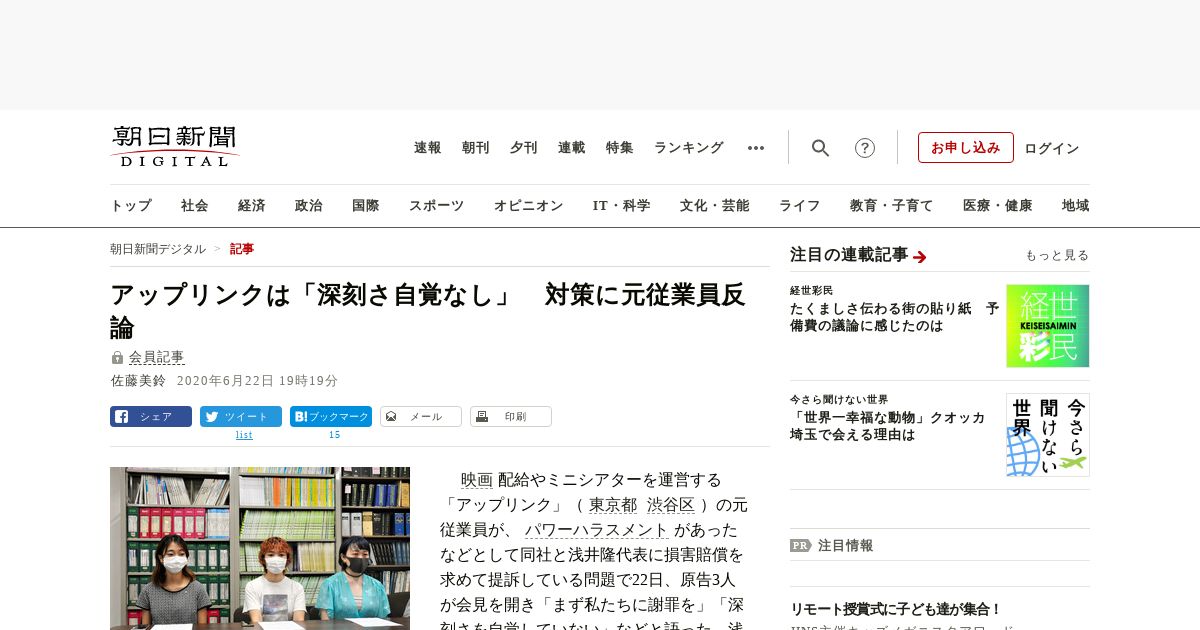Click the 渋谷区 keyword link

671,505
